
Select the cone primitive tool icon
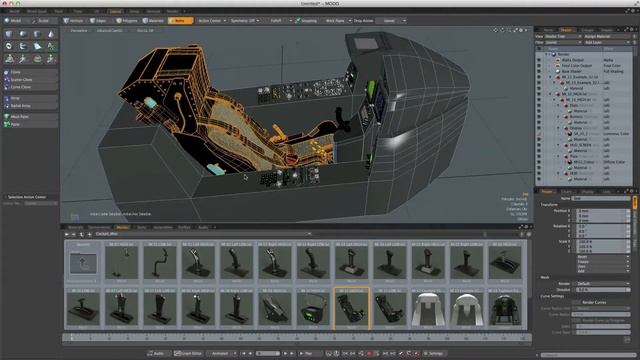coord(51,34)
